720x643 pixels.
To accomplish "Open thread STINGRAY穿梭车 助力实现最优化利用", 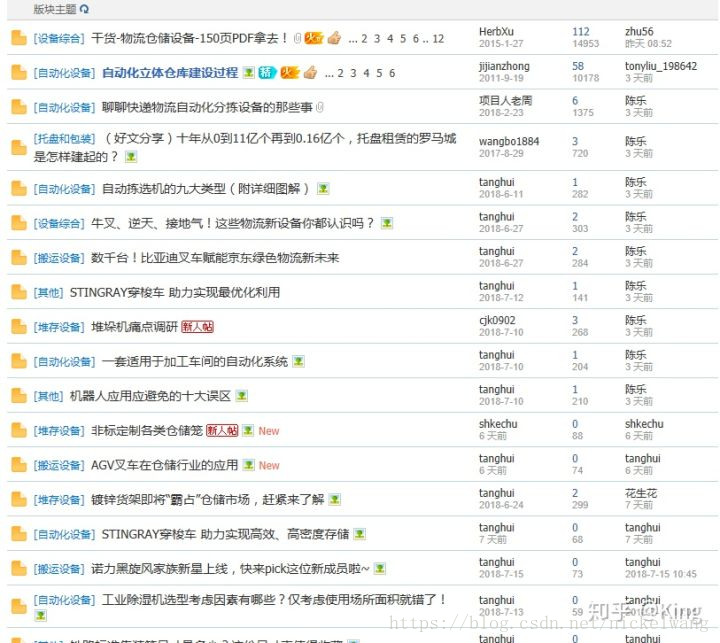I will click(175, 292).
